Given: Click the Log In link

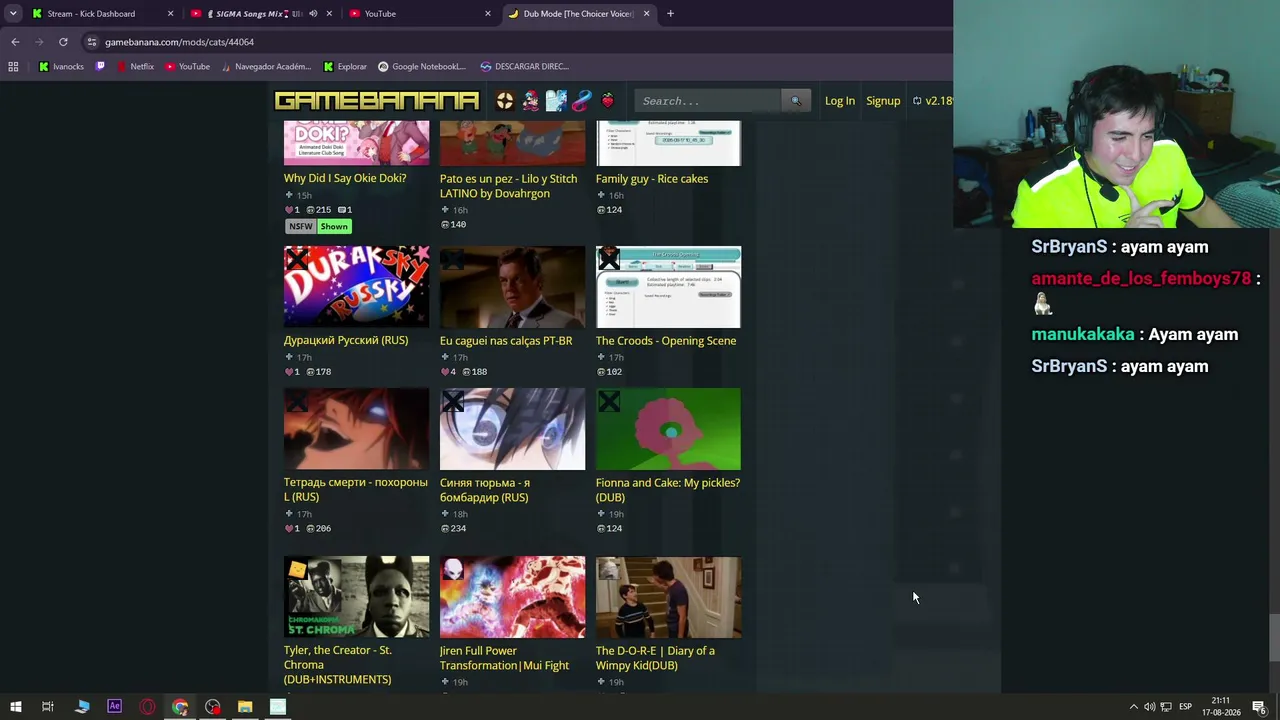Looking at the screenshot, I should click(840, 101).
